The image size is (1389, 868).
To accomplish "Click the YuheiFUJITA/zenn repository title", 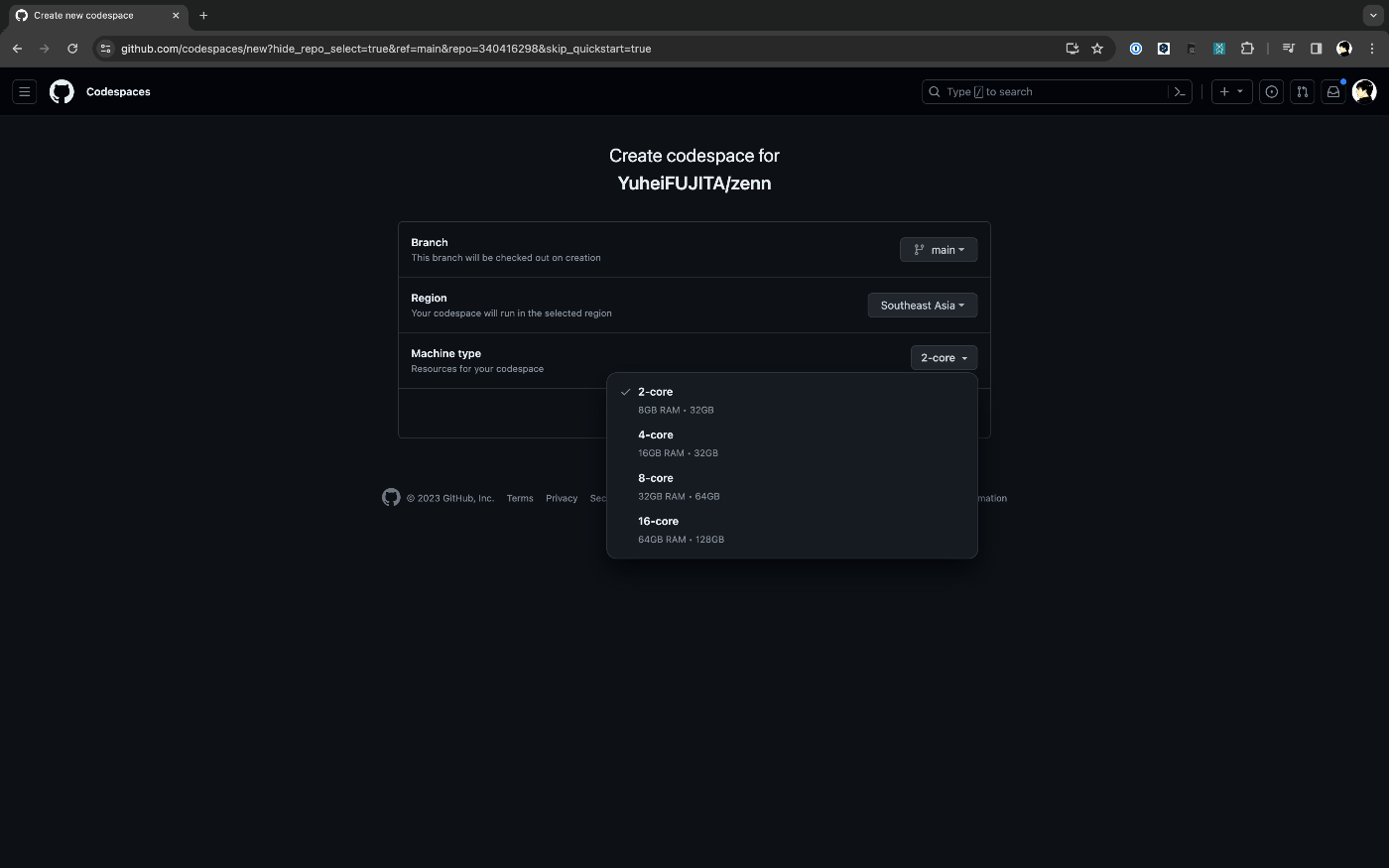I will [x=694, y=184].
